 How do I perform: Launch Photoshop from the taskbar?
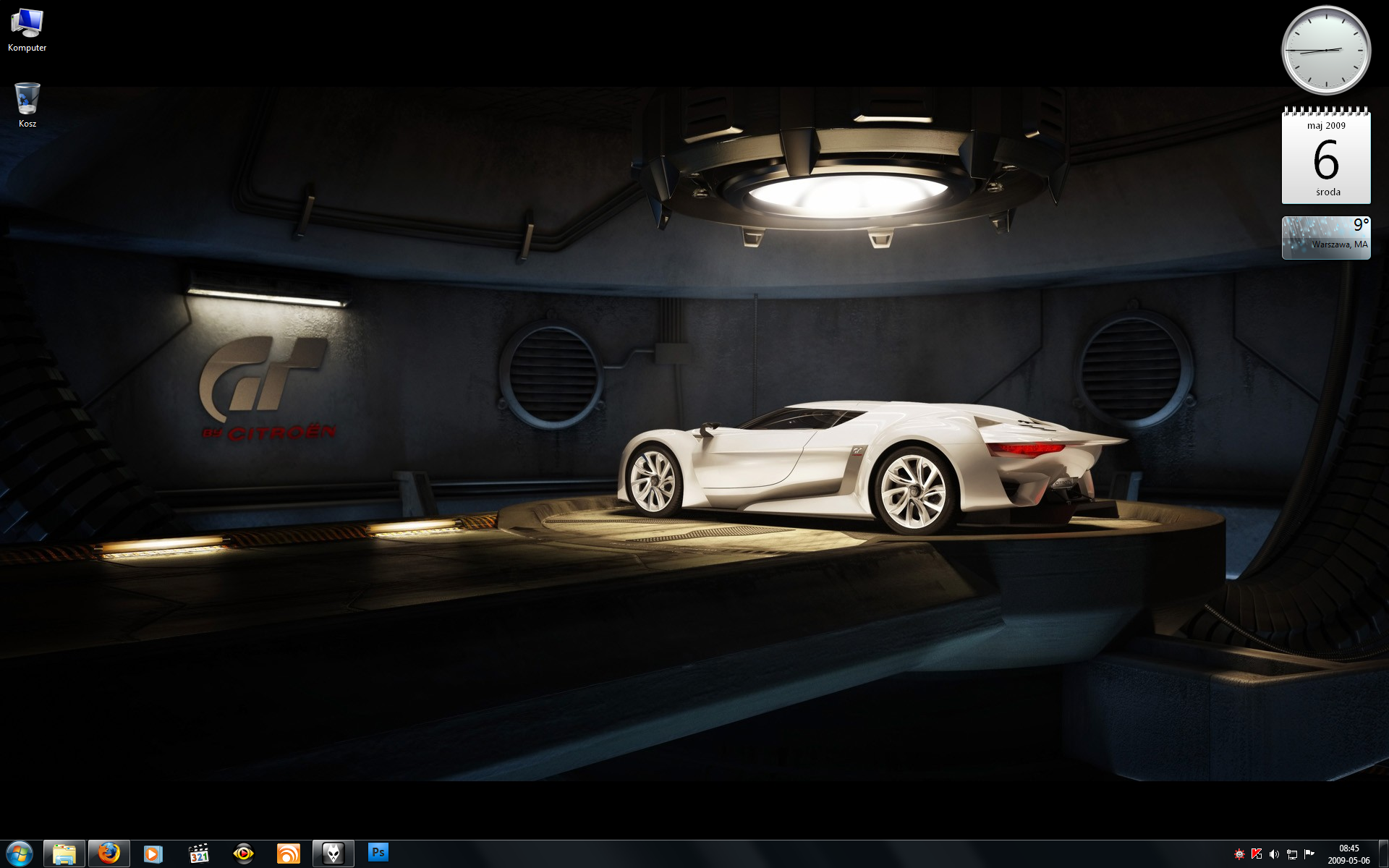point(378,852)
